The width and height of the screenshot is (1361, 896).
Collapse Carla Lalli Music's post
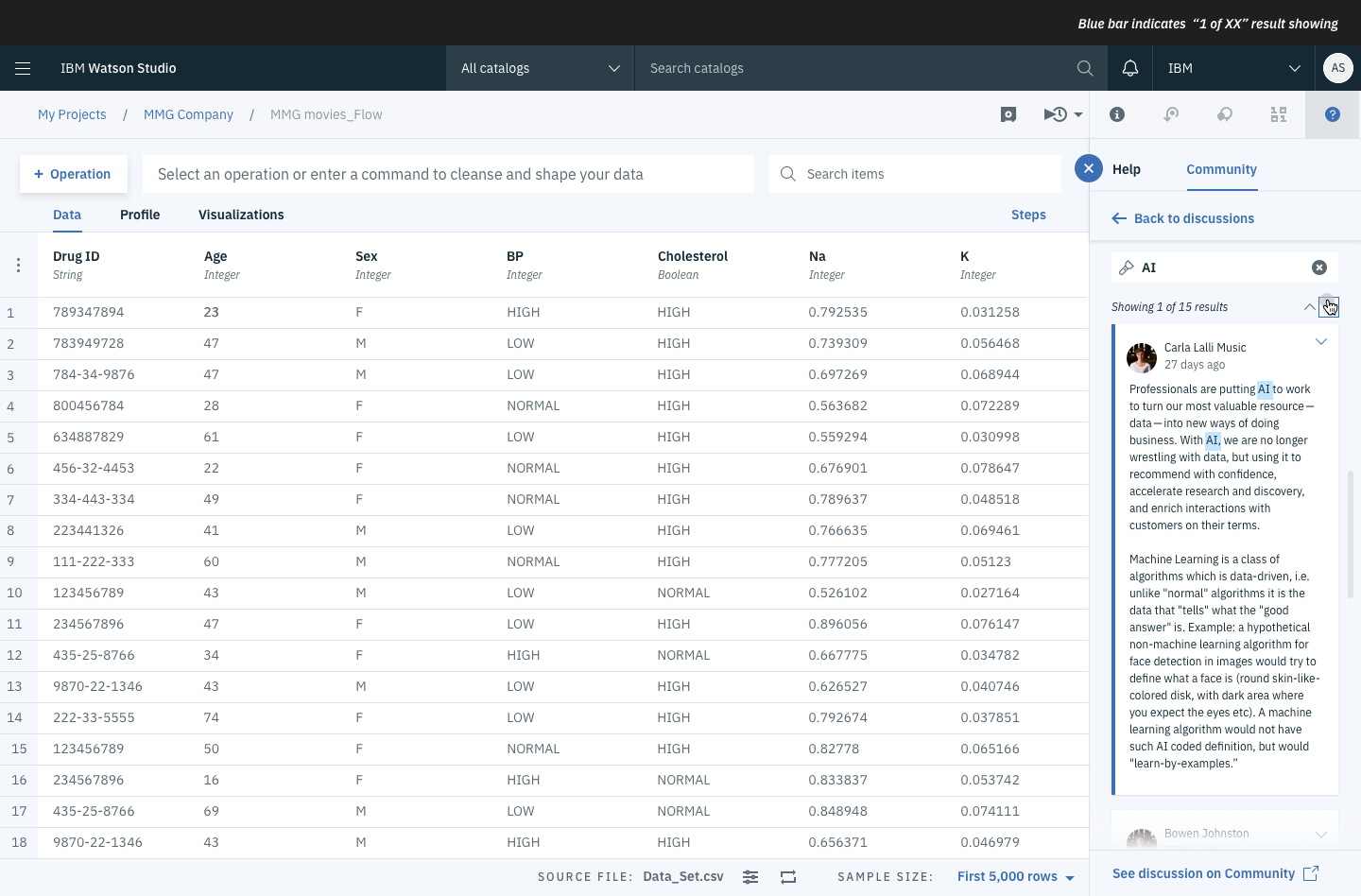(1320, 342)
